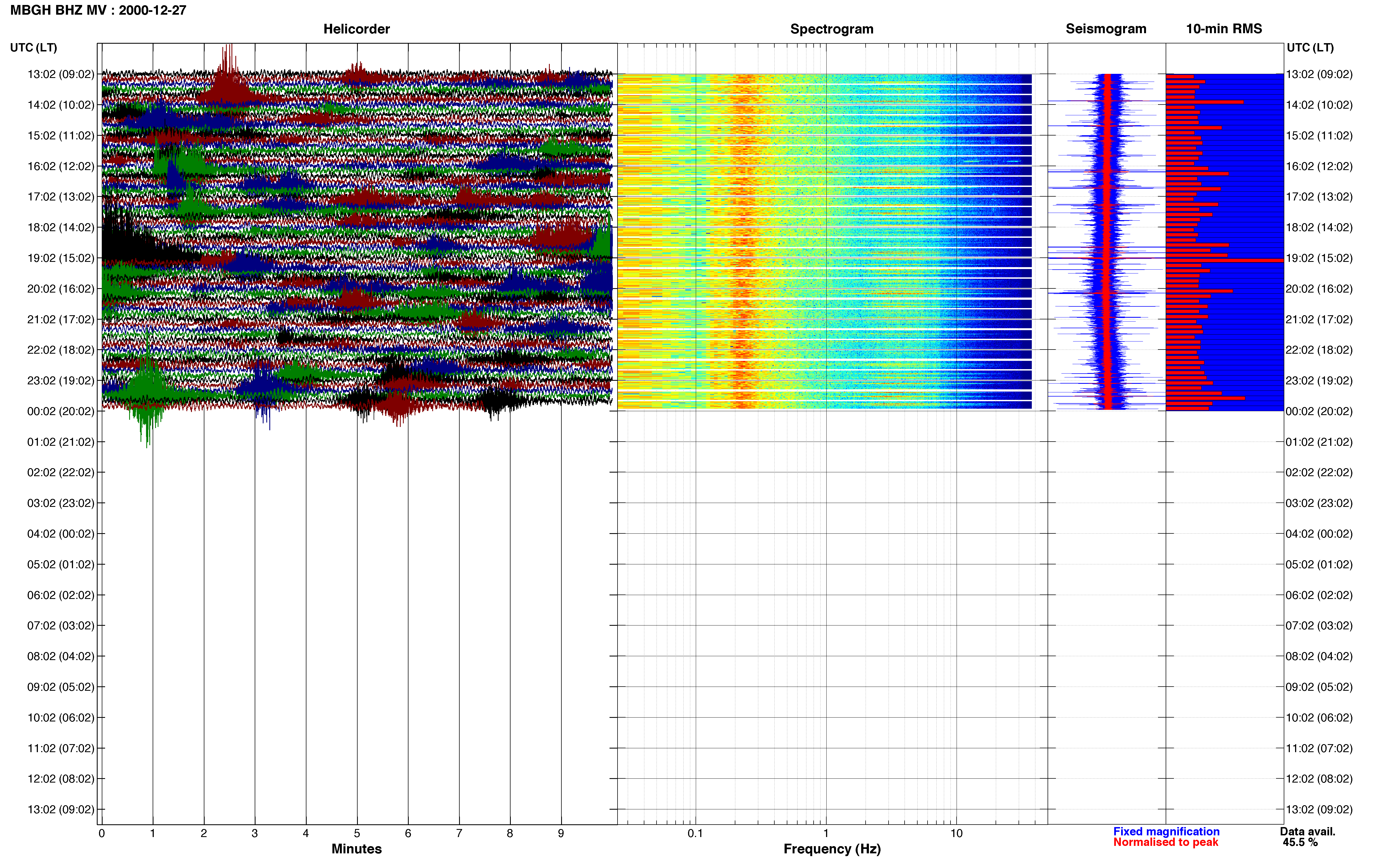Click right time label '00:02 (20:02)'
The height and width of the screenshot is (868, 1388).
tap(1319, 411)
